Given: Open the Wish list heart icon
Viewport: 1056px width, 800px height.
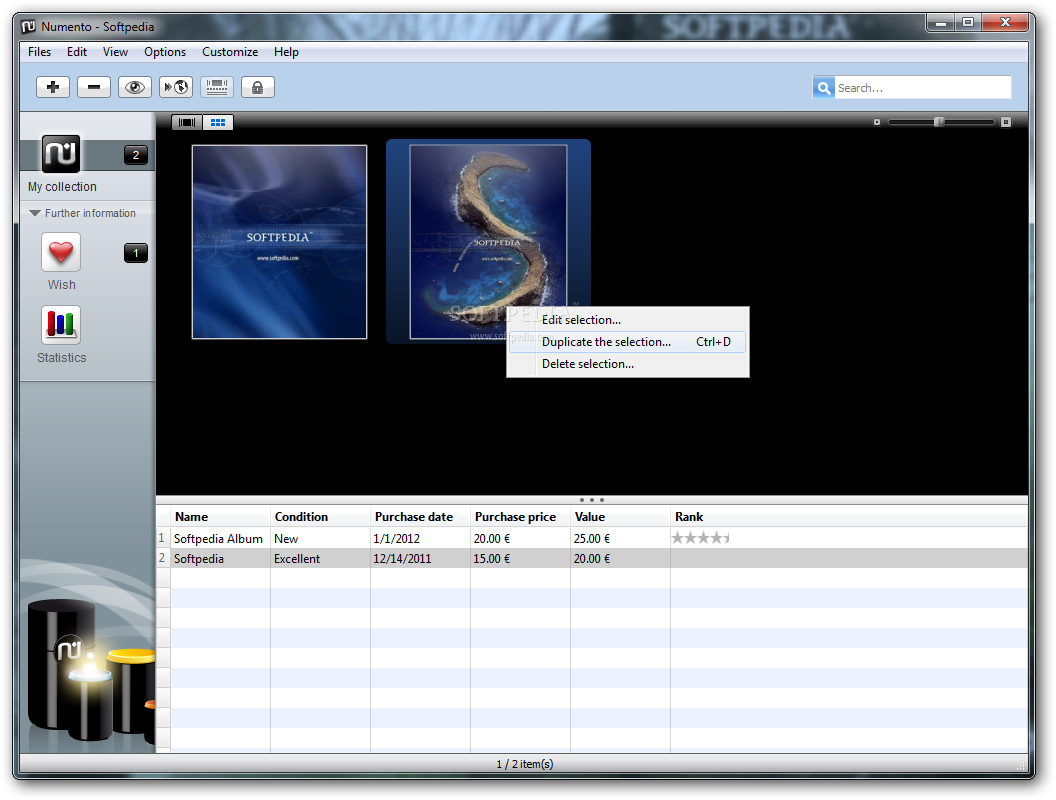Looking at the screenshot, I should pos(61,253).
